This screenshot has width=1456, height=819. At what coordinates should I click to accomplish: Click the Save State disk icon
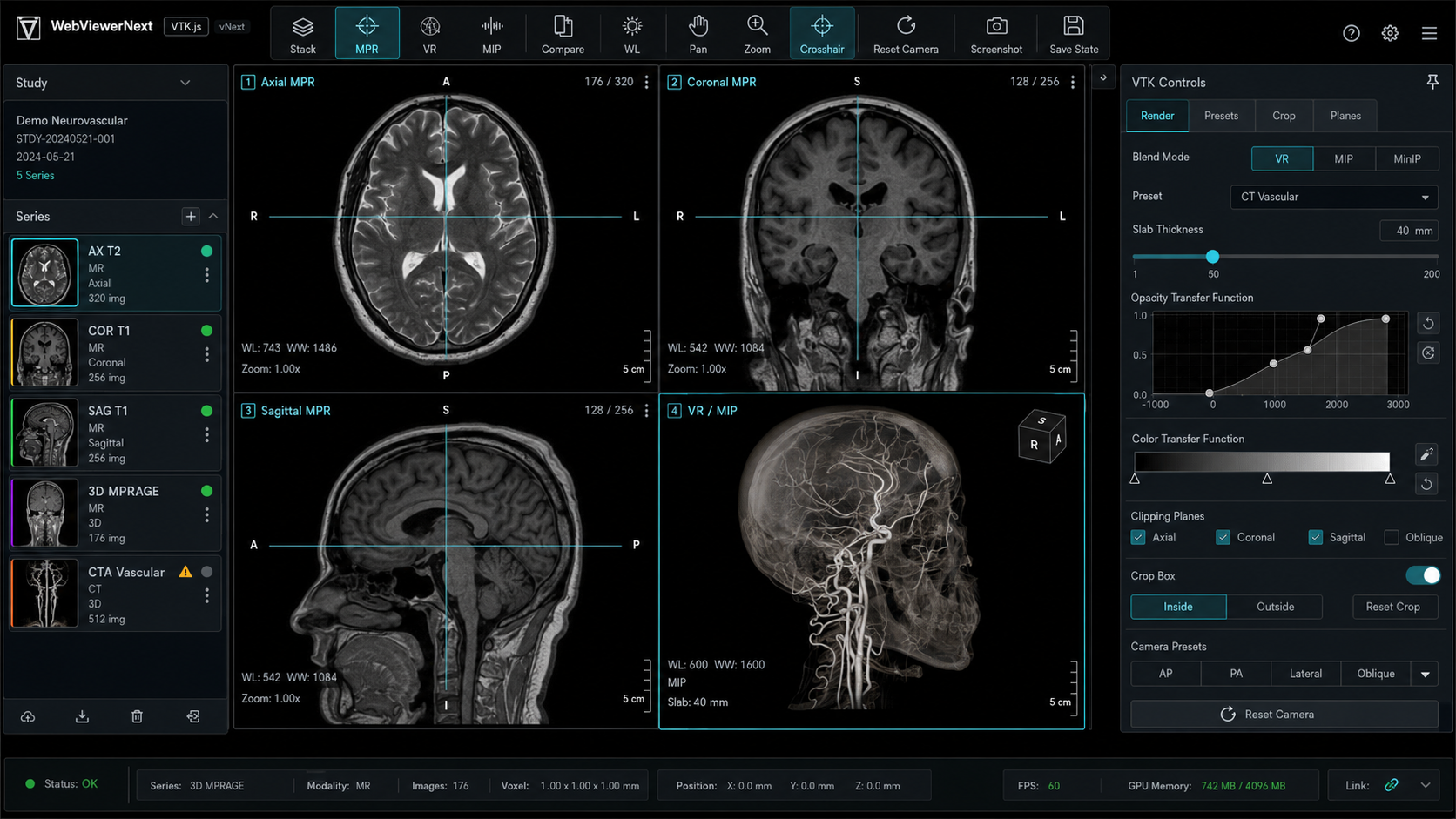coord(1074,34)
